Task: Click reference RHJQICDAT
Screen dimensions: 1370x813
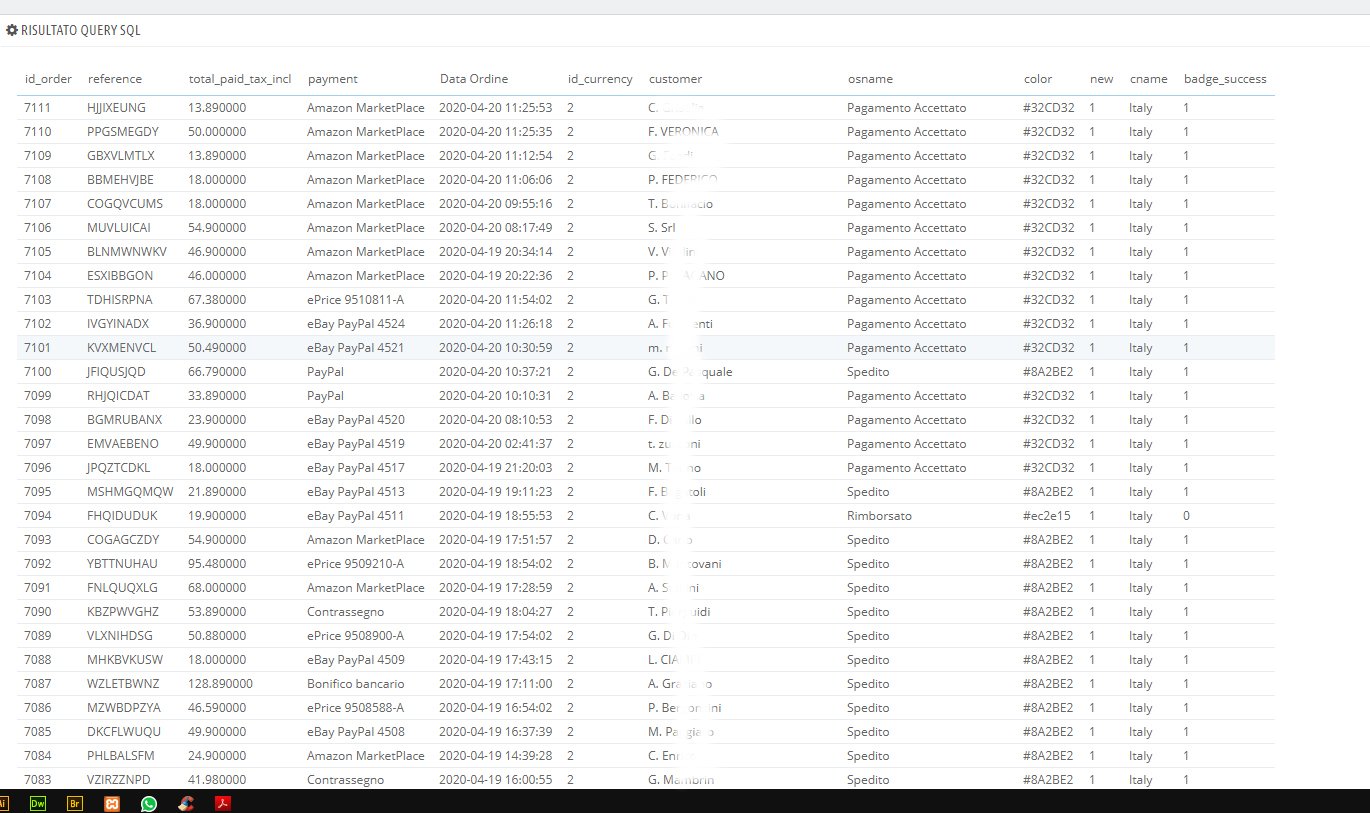Action: coord(117,395)
